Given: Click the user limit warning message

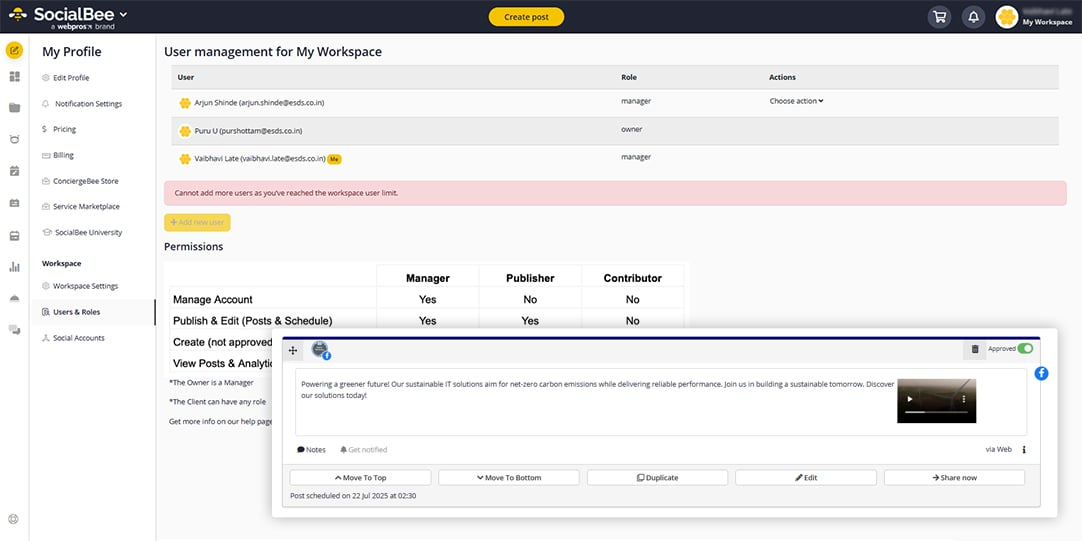Looking at the screenshot, I should pos(615,193).
